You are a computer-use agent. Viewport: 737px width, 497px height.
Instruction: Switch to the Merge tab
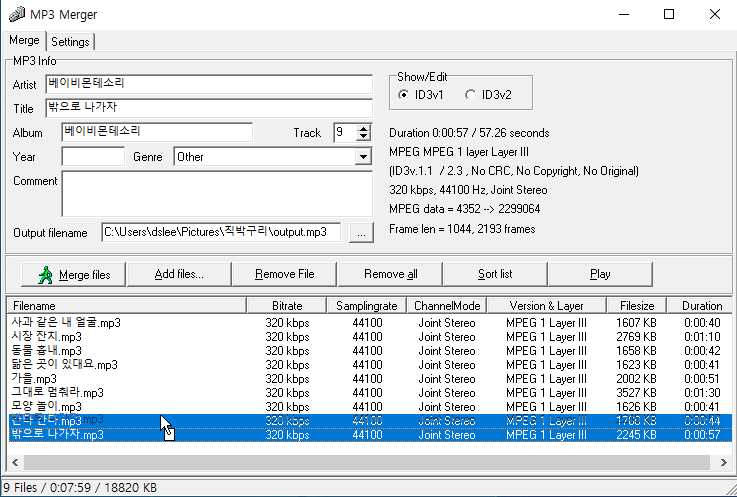[24, 41]
